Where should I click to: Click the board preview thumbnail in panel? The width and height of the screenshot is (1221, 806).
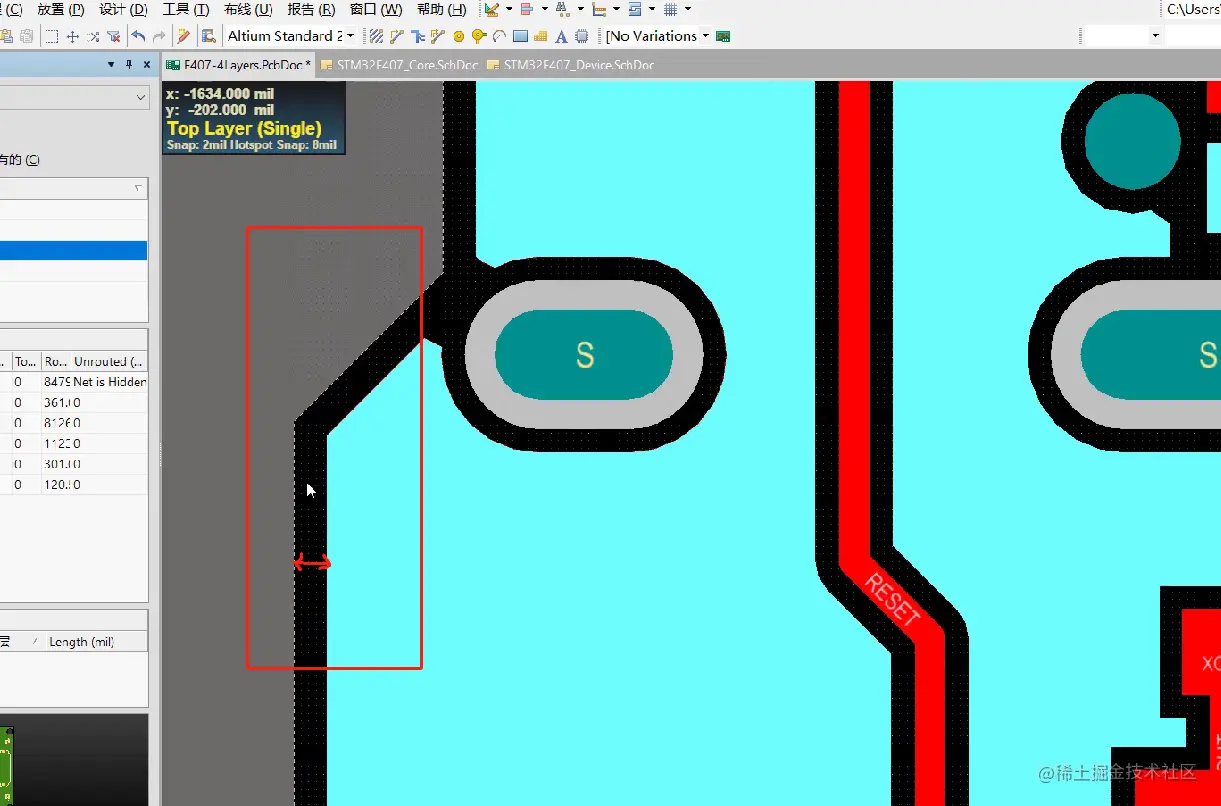click(74, 759)
